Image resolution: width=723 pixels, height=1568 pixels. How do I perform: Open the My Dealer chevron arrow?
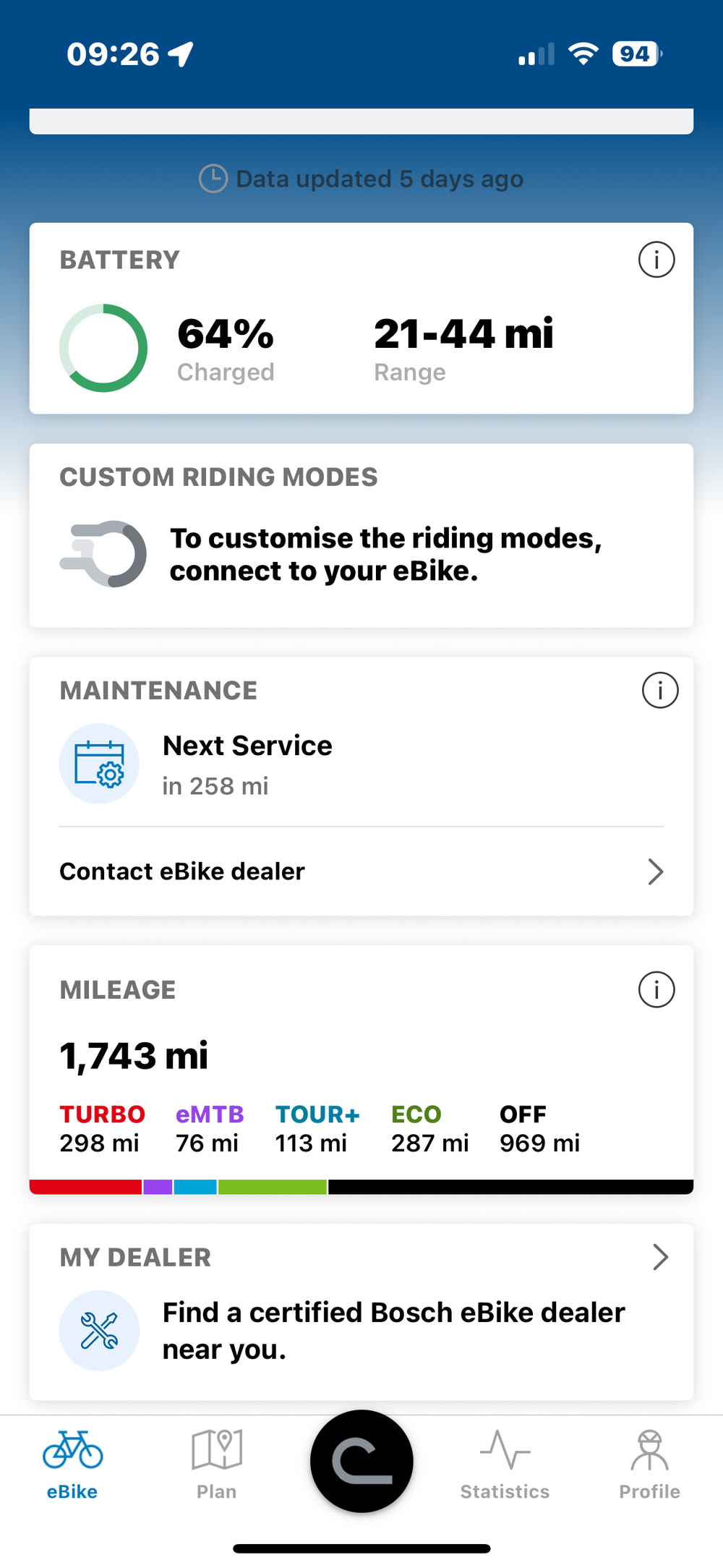pos(660,1257)
